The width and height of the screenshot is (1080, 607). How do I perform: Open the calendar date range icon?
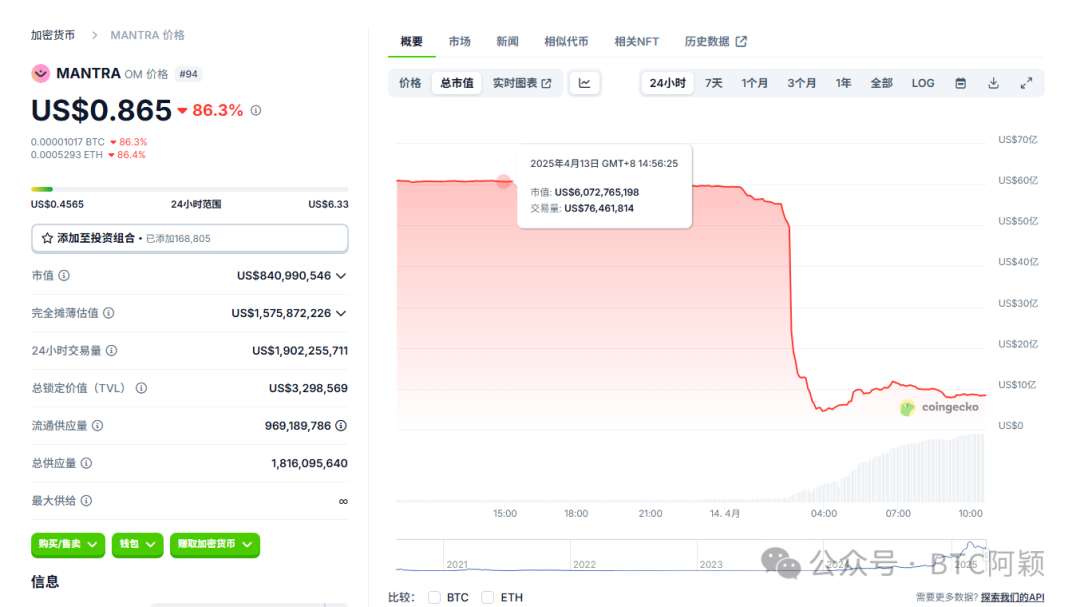point(960,83)
